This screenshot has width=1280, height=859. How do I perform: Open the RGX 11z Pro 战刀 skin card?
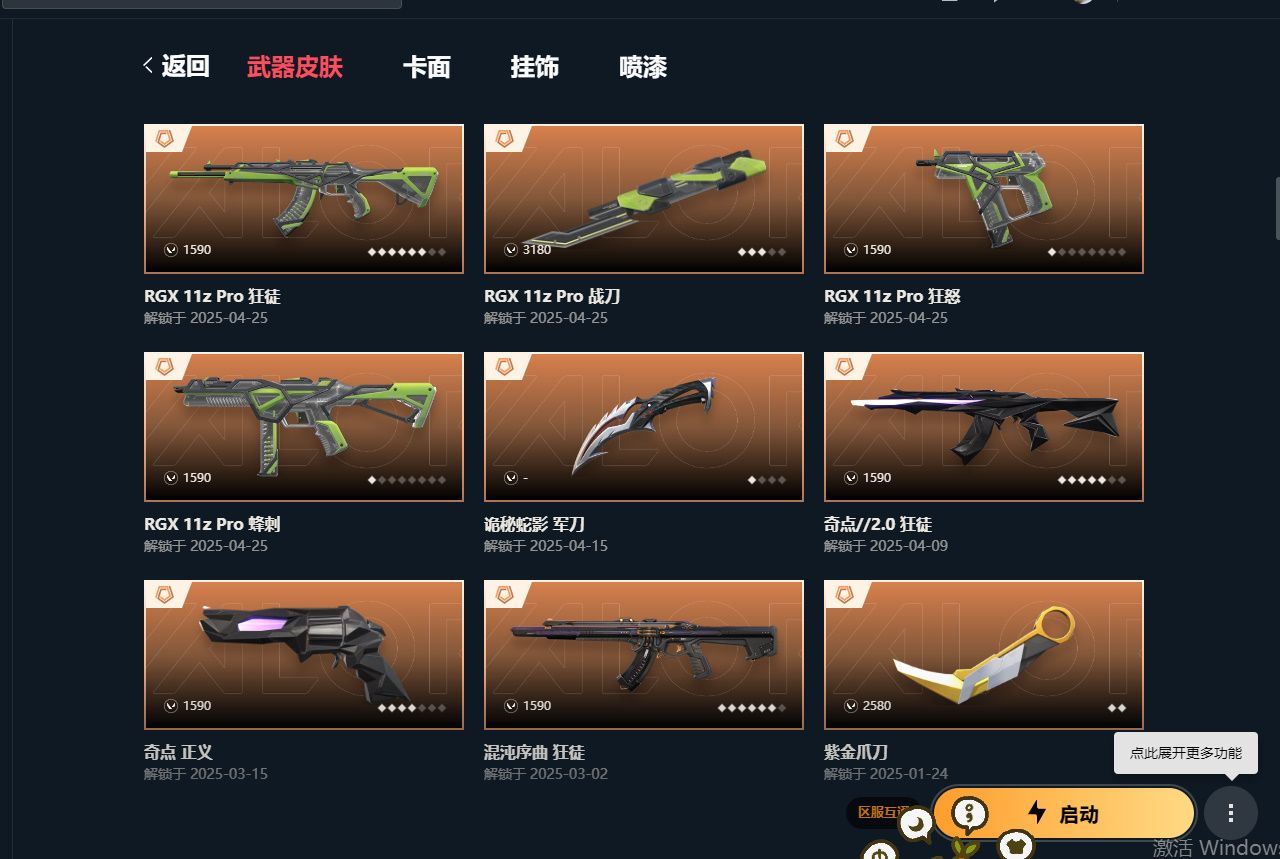644,199
